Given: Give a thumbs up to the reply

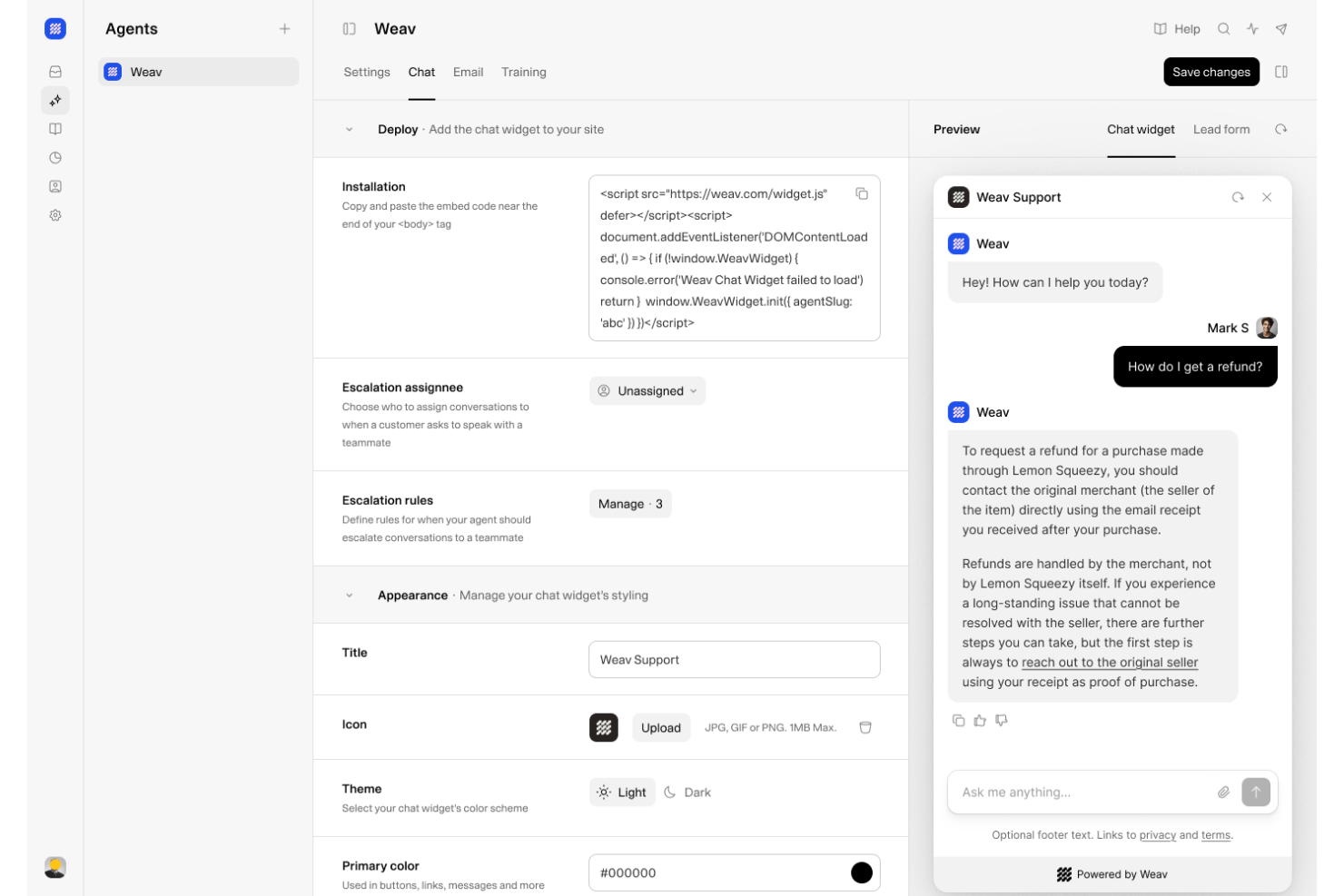Looking at the screenshot, I should (x=980, y=720).
